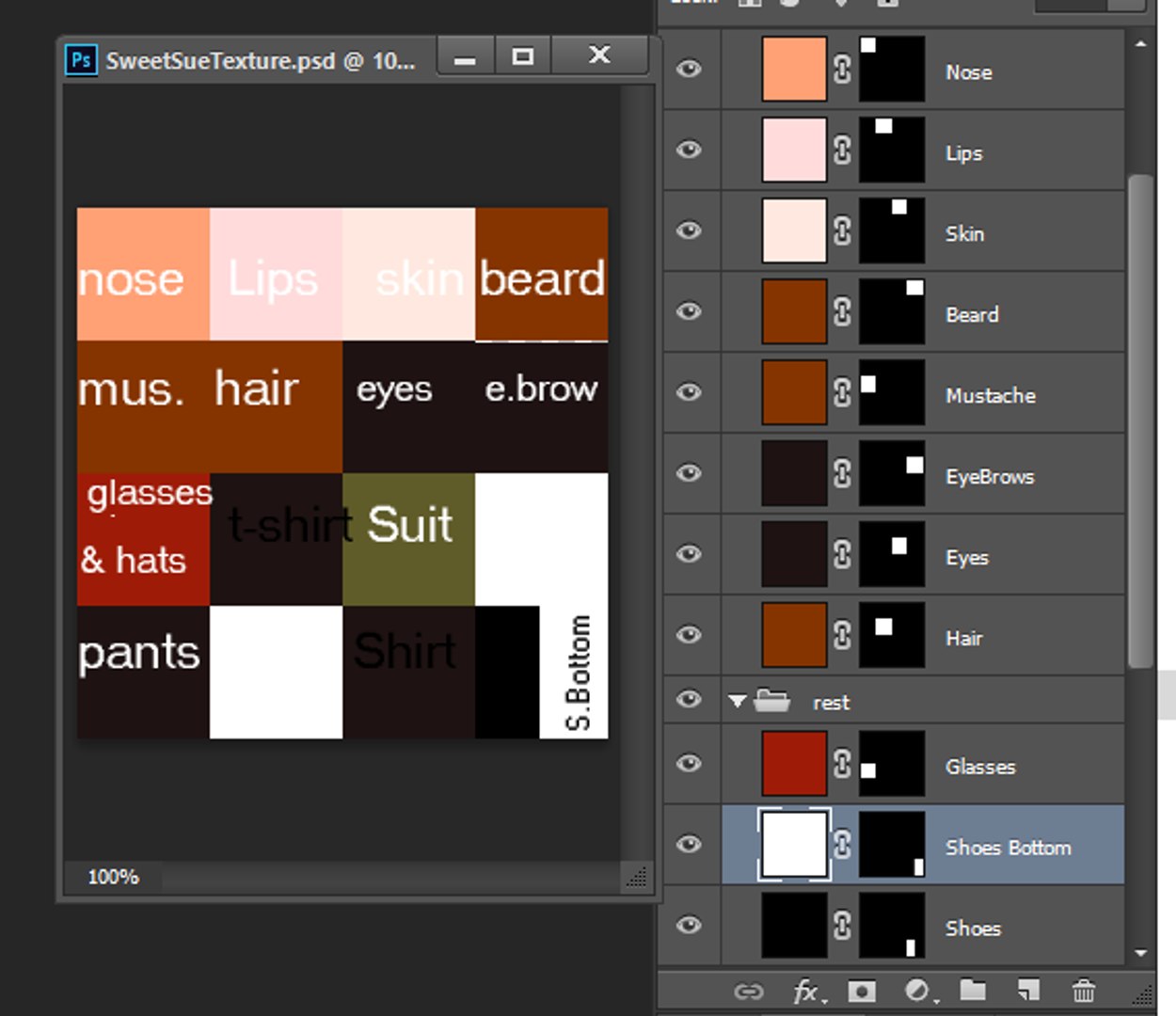Create a new layer group
This screenshot has width=1176, height=1016.
(973, 990)
